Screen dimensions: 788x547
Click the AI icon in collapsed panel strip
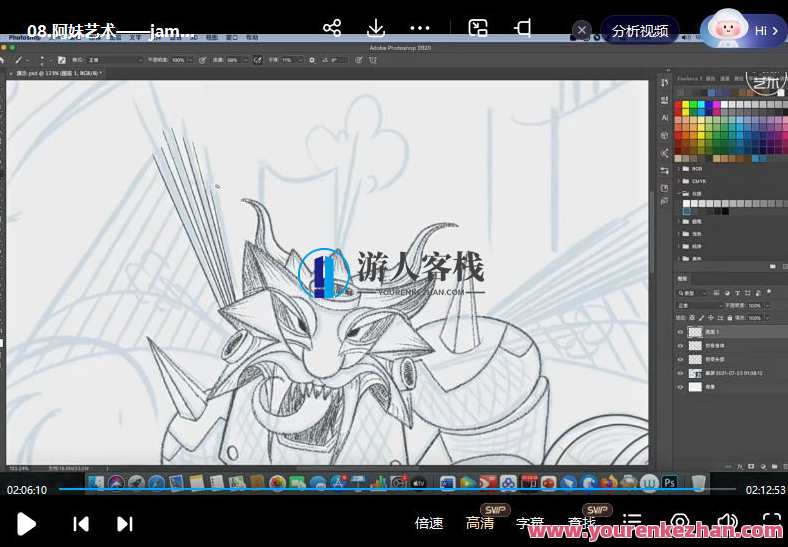click(665, 118)
